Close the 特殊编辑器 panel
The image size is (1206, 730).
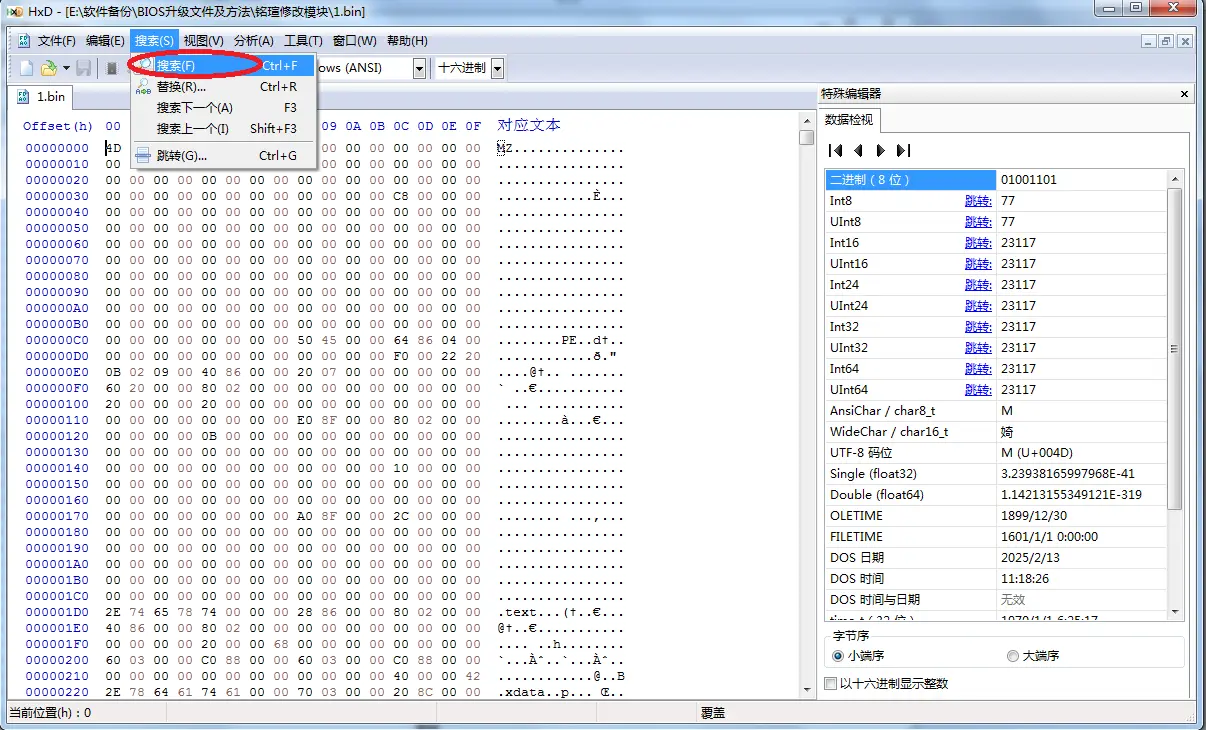pos(1185,94)
